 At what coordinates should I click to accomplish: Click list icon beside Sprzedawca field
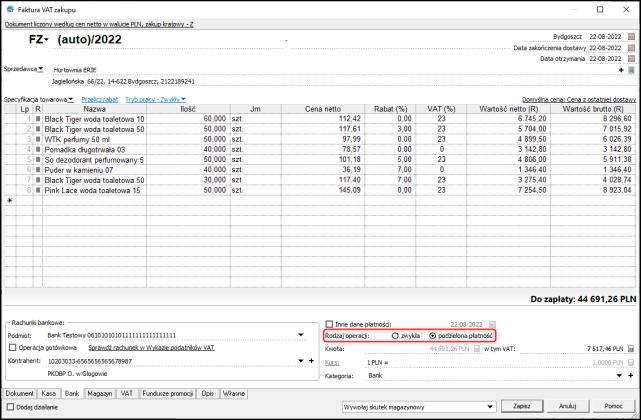tap(632, 70)
